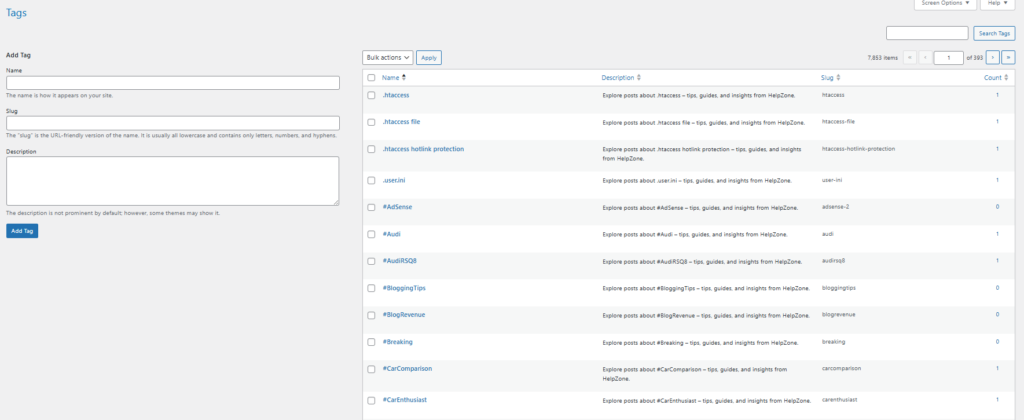Open post count for .htaccess tag
Screen dimensions: 1024x420
point(997,95)
